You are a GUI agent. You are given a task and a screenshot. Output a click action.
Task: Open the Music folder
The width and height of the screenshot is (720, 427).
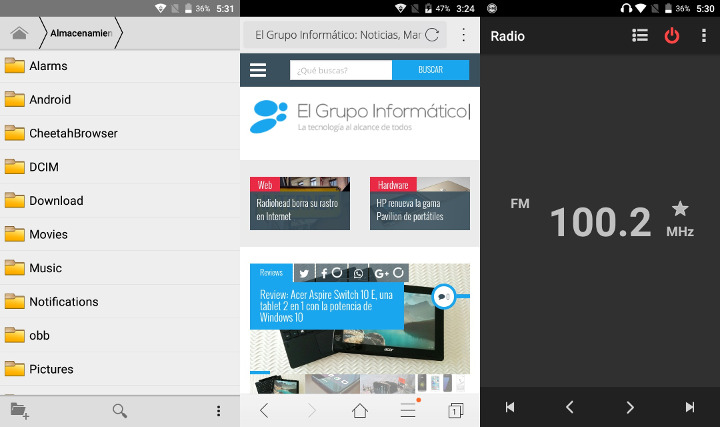[120, 268]
